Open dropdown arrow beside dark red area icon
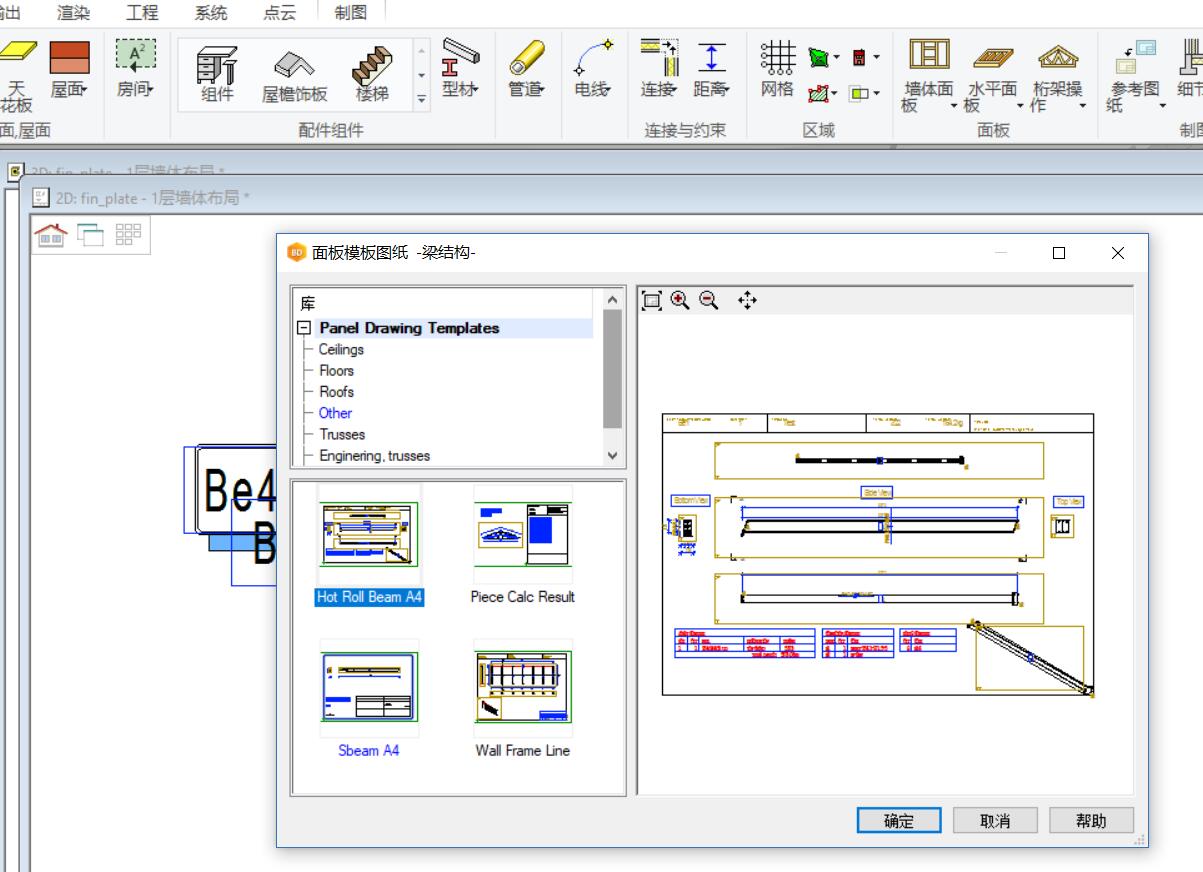 point(877,58)
